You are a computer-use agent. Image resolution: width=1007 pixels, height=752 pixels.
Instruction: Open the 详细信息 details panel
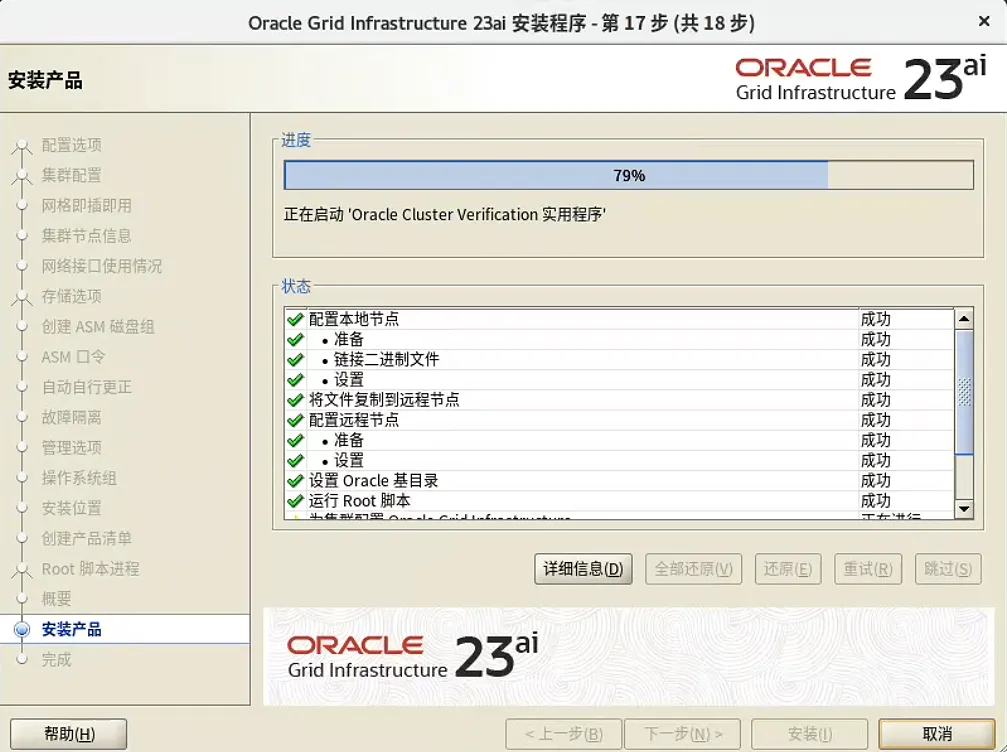pos(583,569)
